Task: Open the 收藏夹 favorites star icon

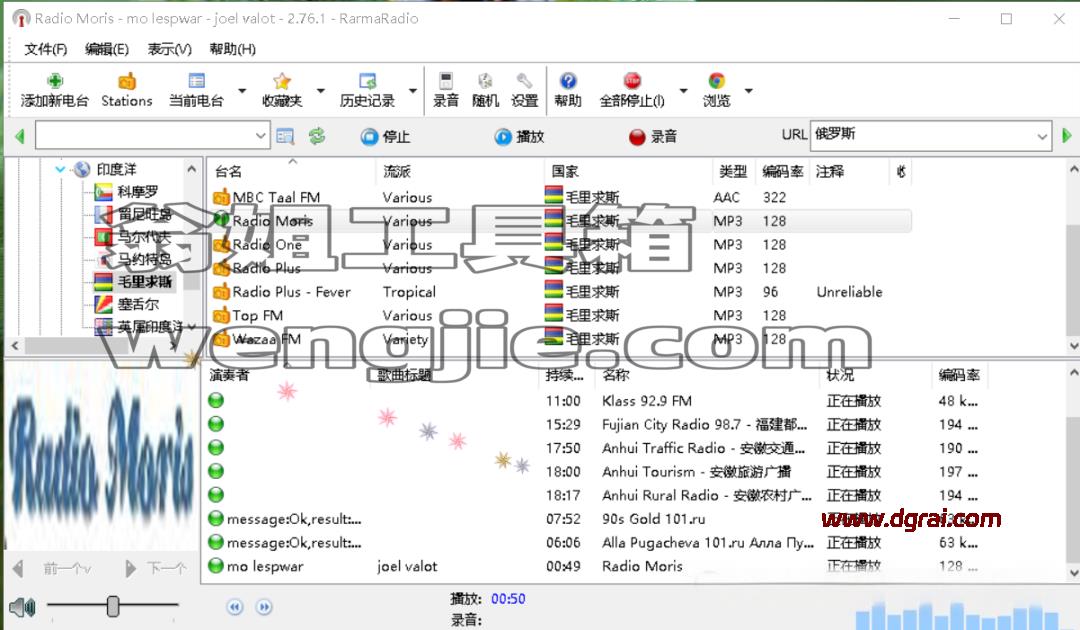Action: 282,81
